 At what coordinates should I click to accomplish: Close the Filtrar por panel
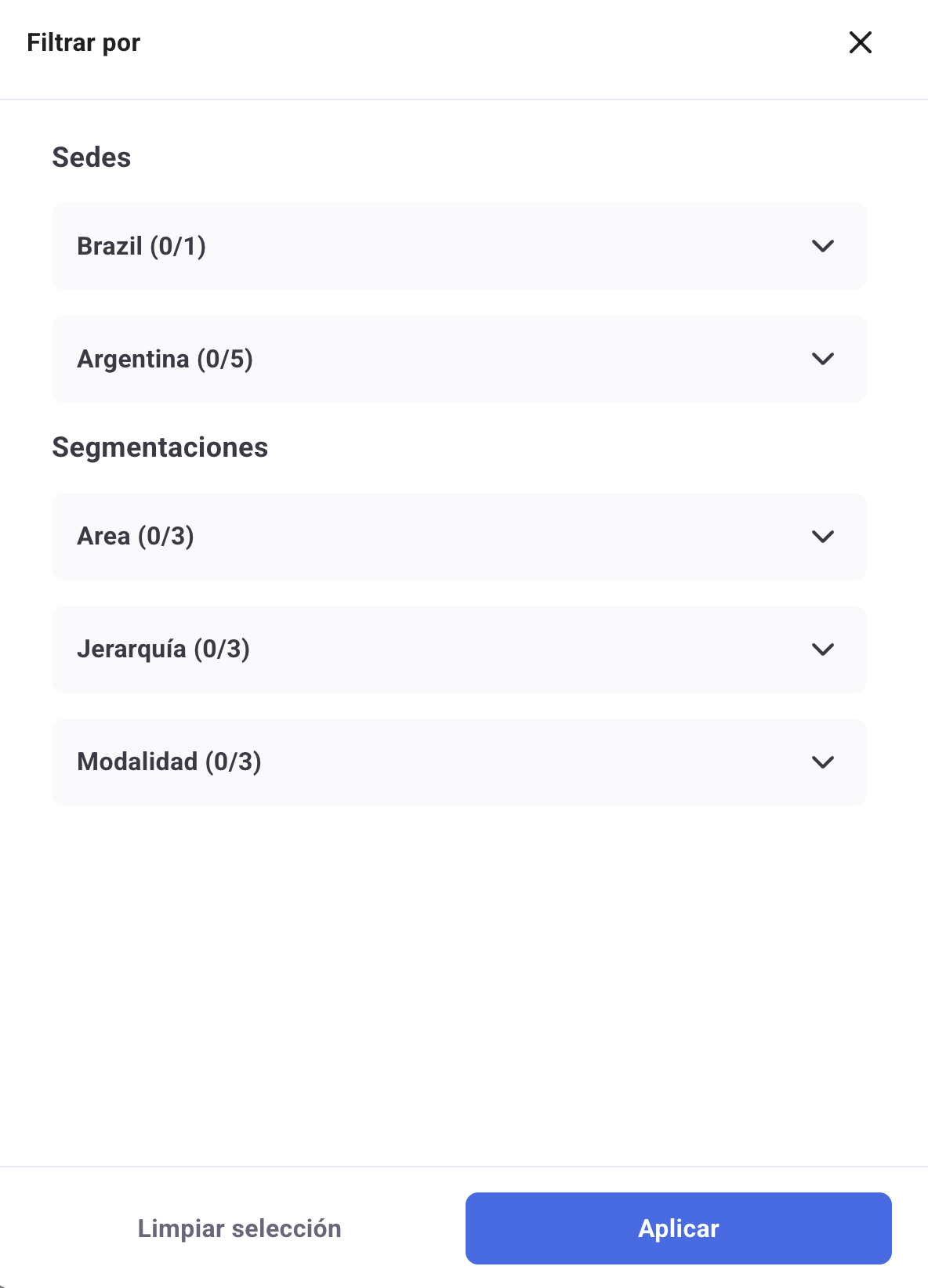[861, 42]
